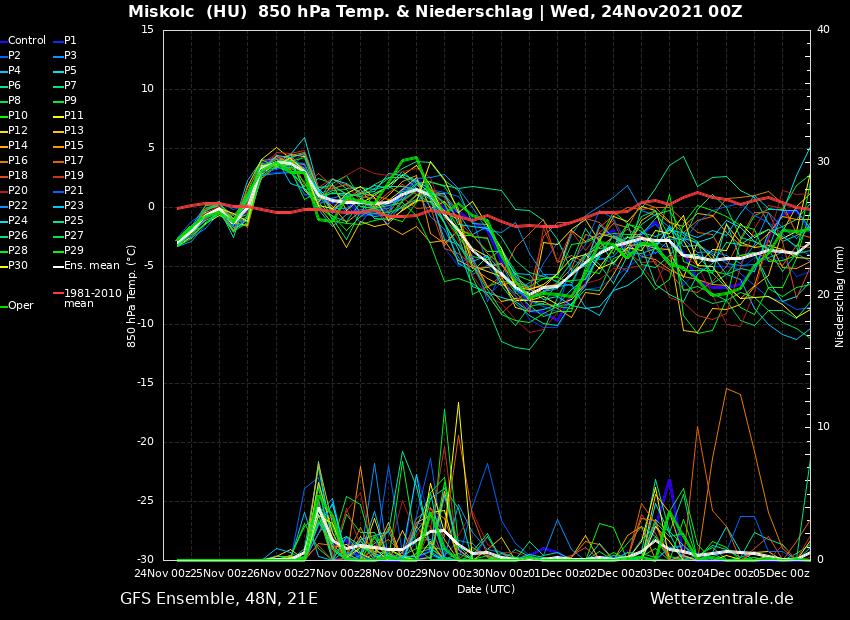Click the Niederschlag (mm) axis title
The height and width of the screenshot is (620, 850).
840,296
